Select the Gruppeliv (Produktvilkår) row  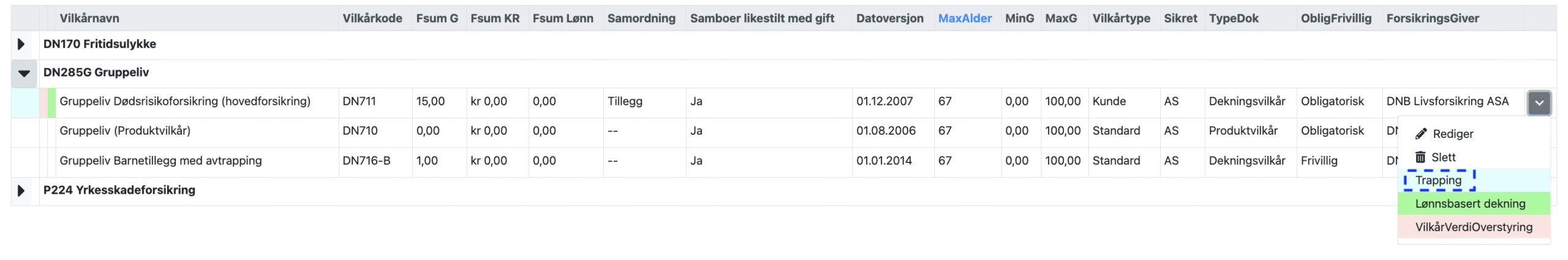[125, 131]
